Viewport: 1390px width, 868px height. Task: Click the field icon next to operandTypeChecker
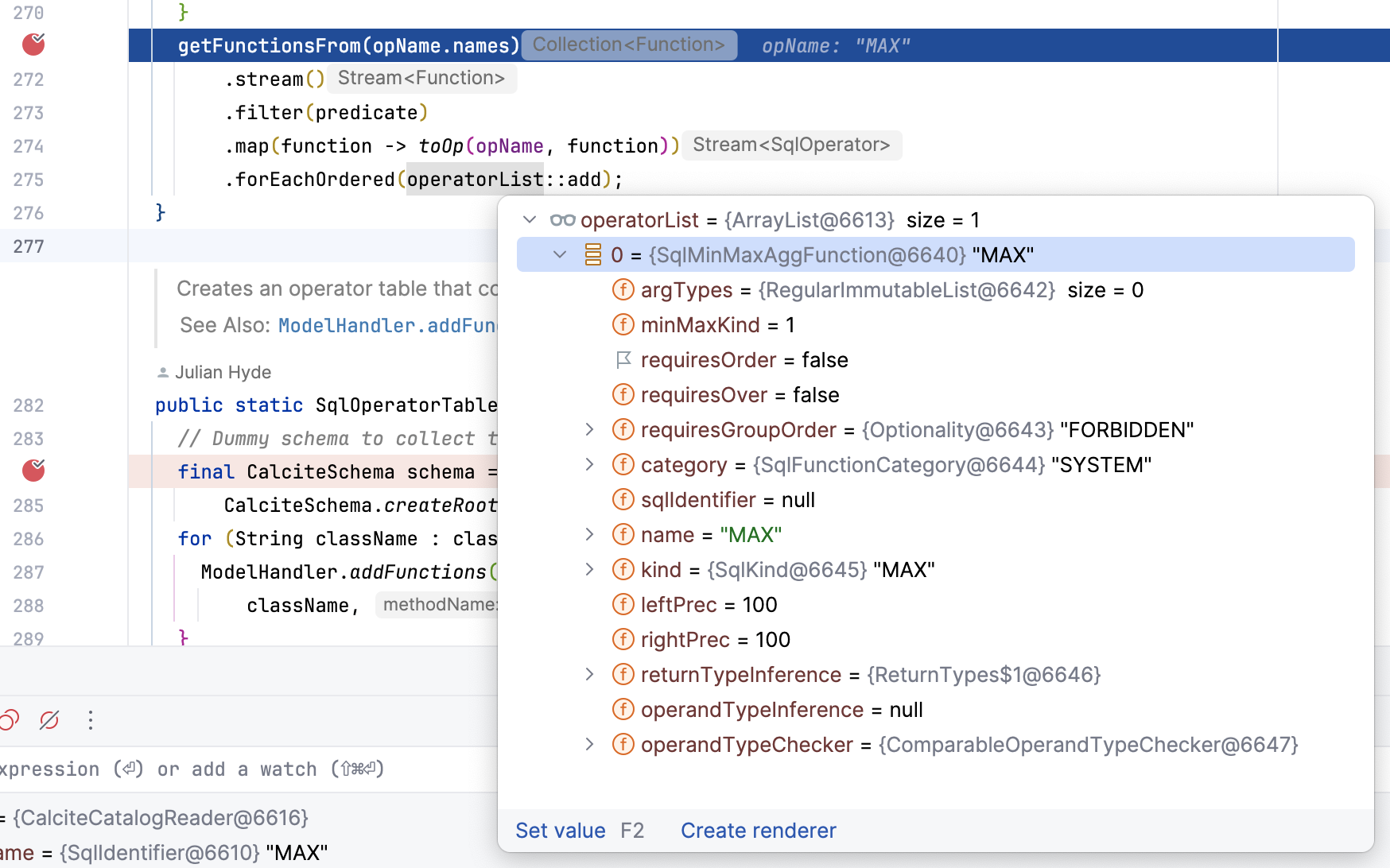pos(623,744)
